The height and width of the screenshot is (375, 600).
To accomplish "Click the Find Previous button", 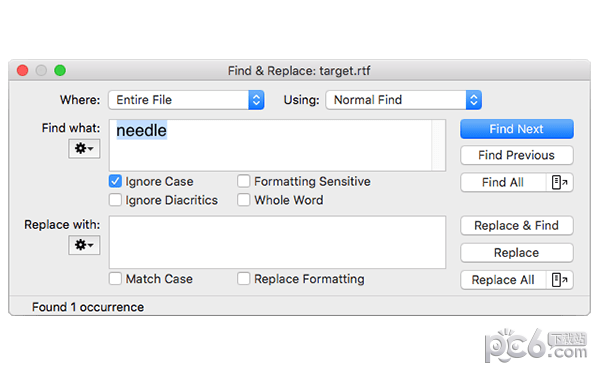I will tap(517, 155).
